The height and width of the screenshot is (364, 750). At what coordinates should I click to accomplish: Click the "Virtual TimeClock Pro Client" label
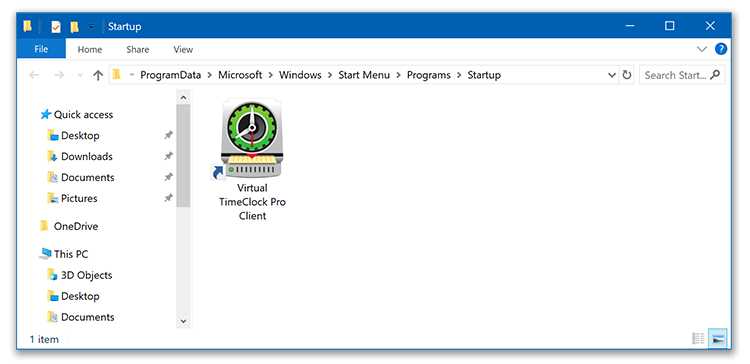coord(253,202)
